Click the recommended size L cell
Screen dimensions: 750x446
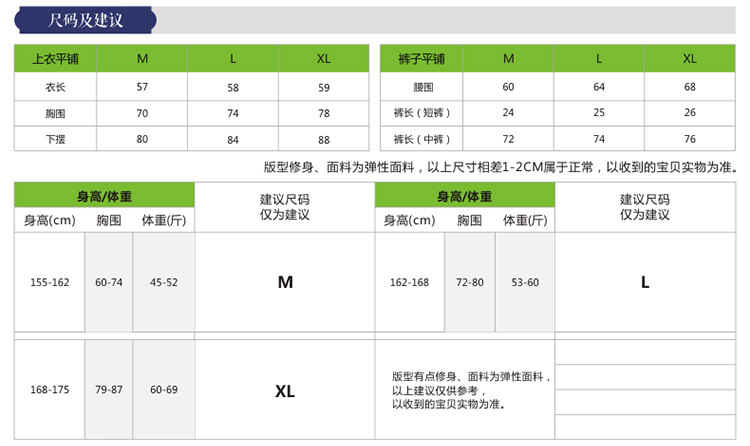pyautogui.click(x=645, y=282)
